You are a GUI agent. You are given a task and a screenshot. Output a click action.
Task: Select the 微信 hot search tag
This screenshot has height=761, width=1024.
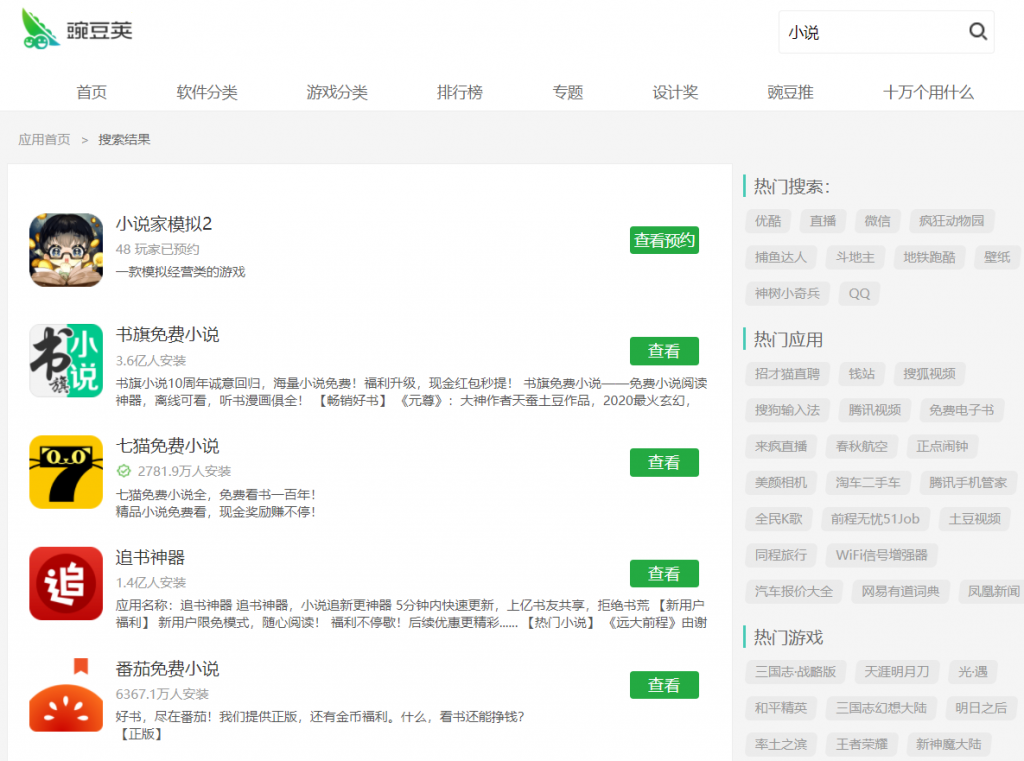(877, 221)
